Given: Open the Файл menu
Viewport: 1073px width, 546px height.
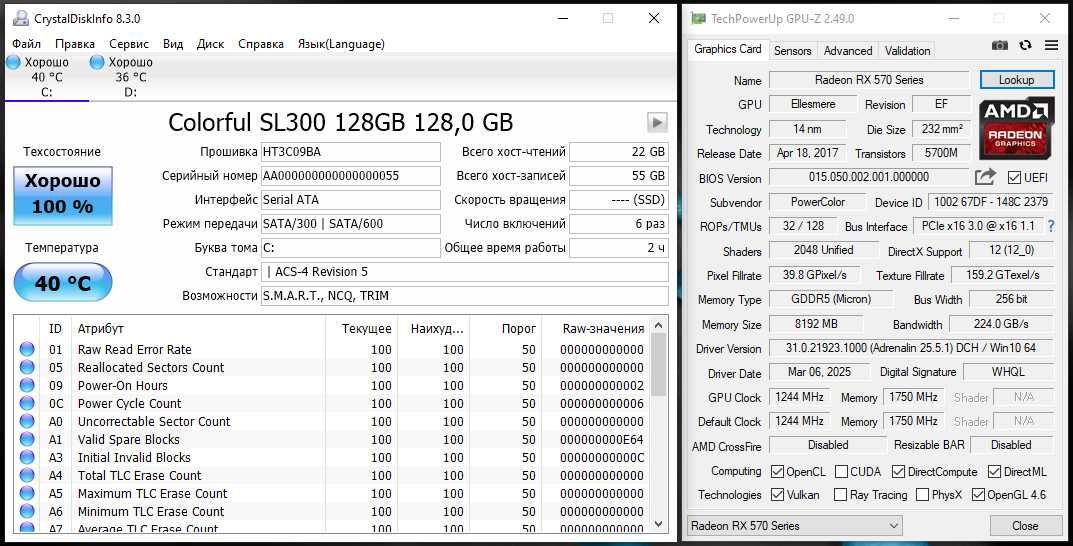Looking at the screenshot, I should [x=27, y=44].
